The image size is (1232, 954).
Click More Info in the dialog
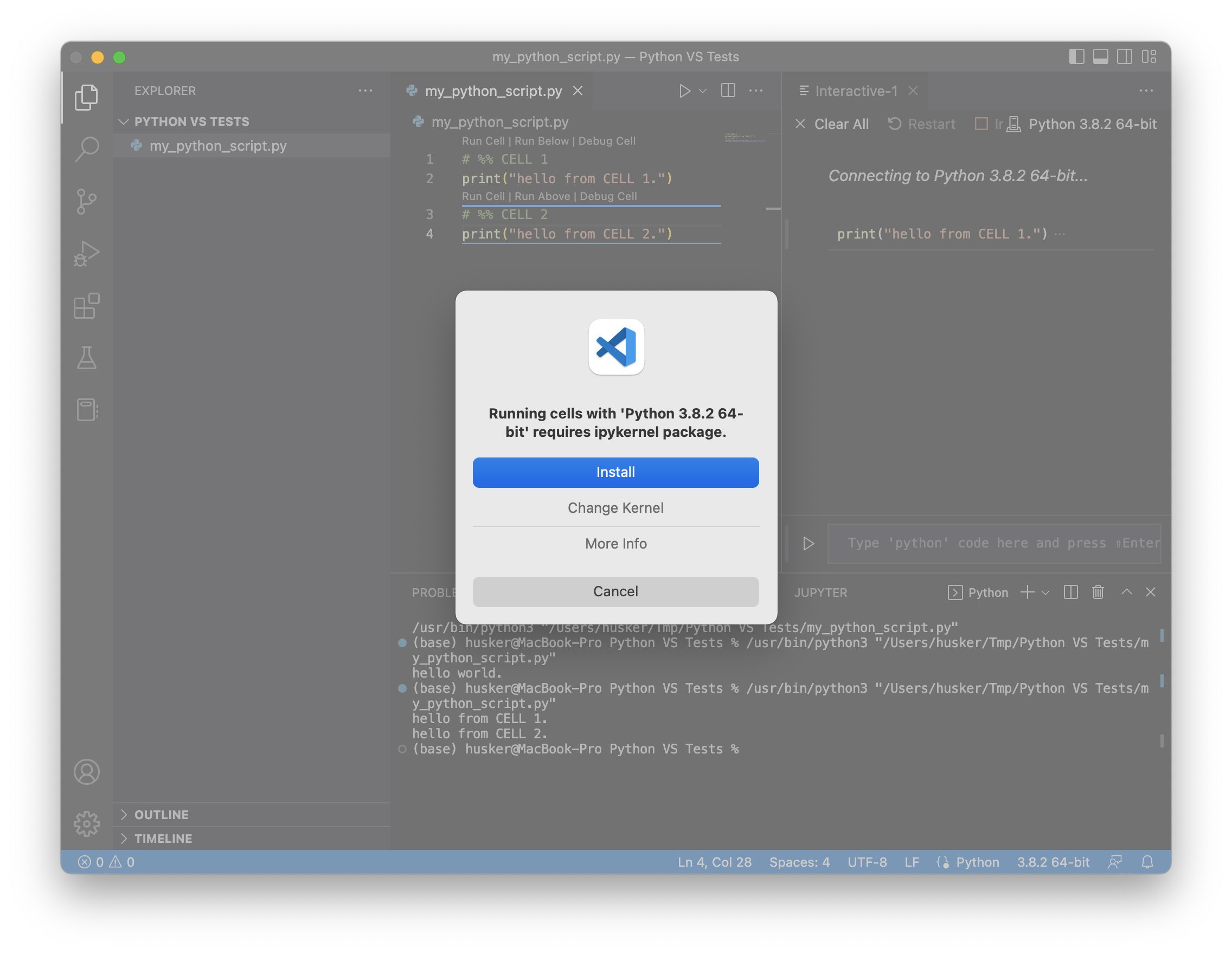(x=615, y=544)
